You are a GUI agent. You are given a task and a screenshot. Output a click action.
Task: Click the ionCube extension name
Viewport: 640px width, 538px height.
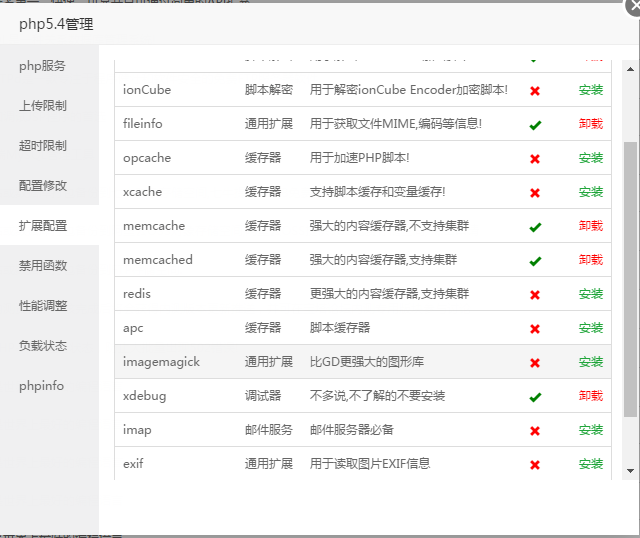point(147,90)
